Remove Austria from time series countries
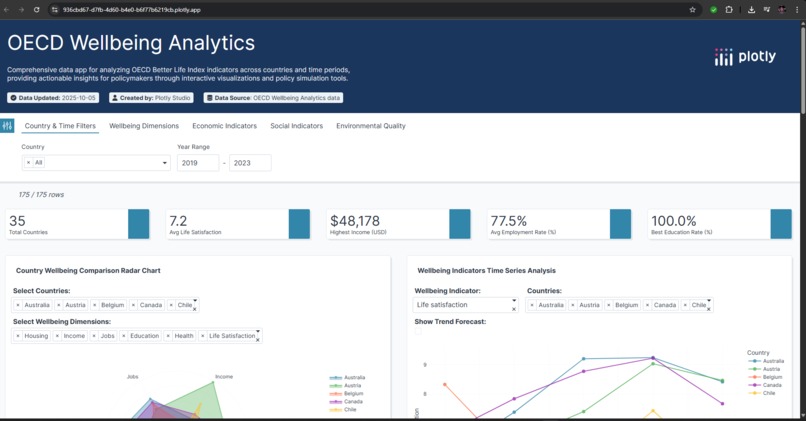Image resolution: width=806 pixels, height=421 pixels. 573,305
